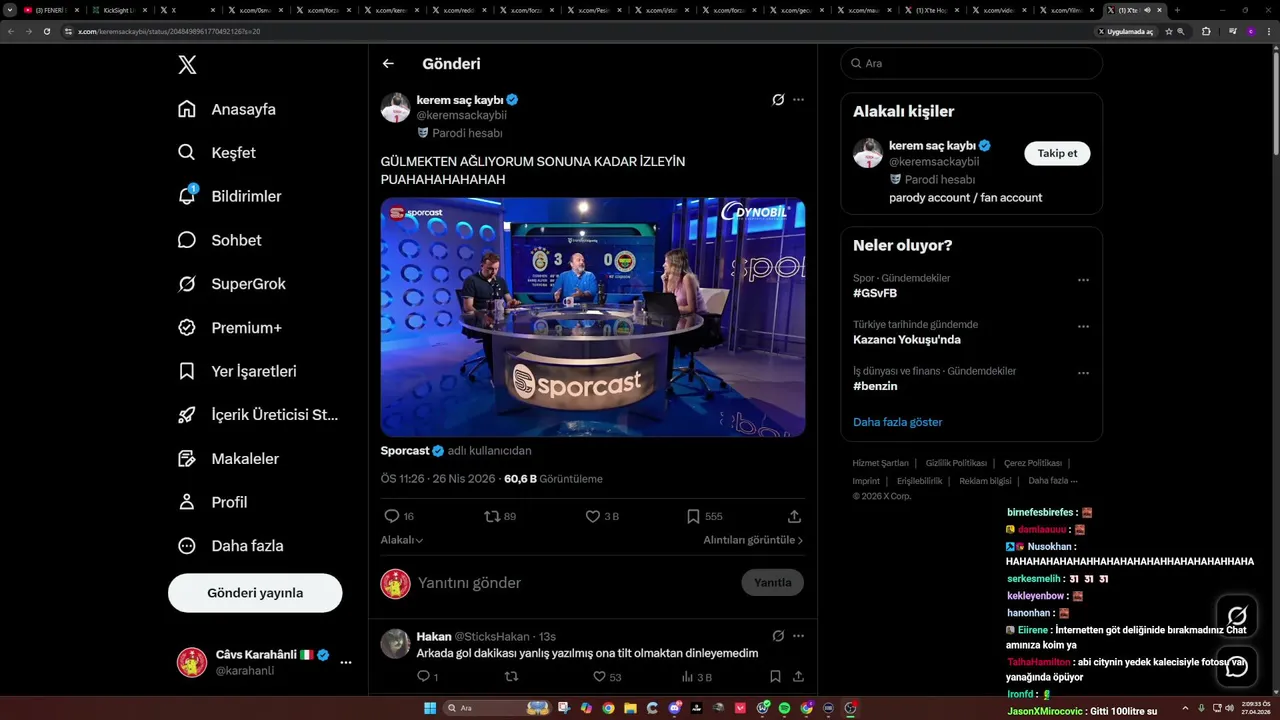The width and height of the screenshot is (1280, 720).
Task: Follow kerem saç kaybı with Takip et
Action: pyautogui.click(x=1057, y=153)
